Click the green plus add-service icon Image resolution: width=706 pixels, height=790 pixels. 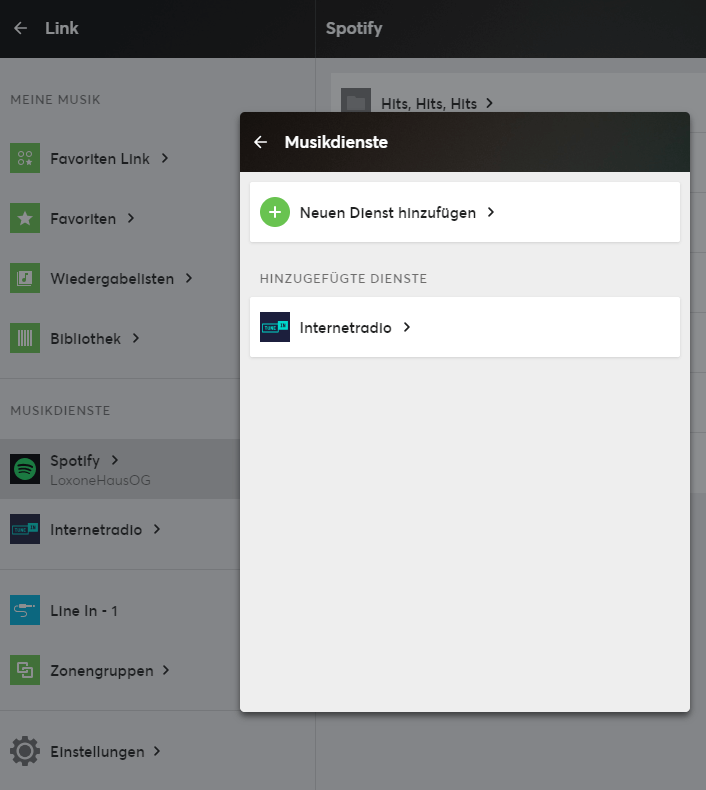(x=275, y=212)
